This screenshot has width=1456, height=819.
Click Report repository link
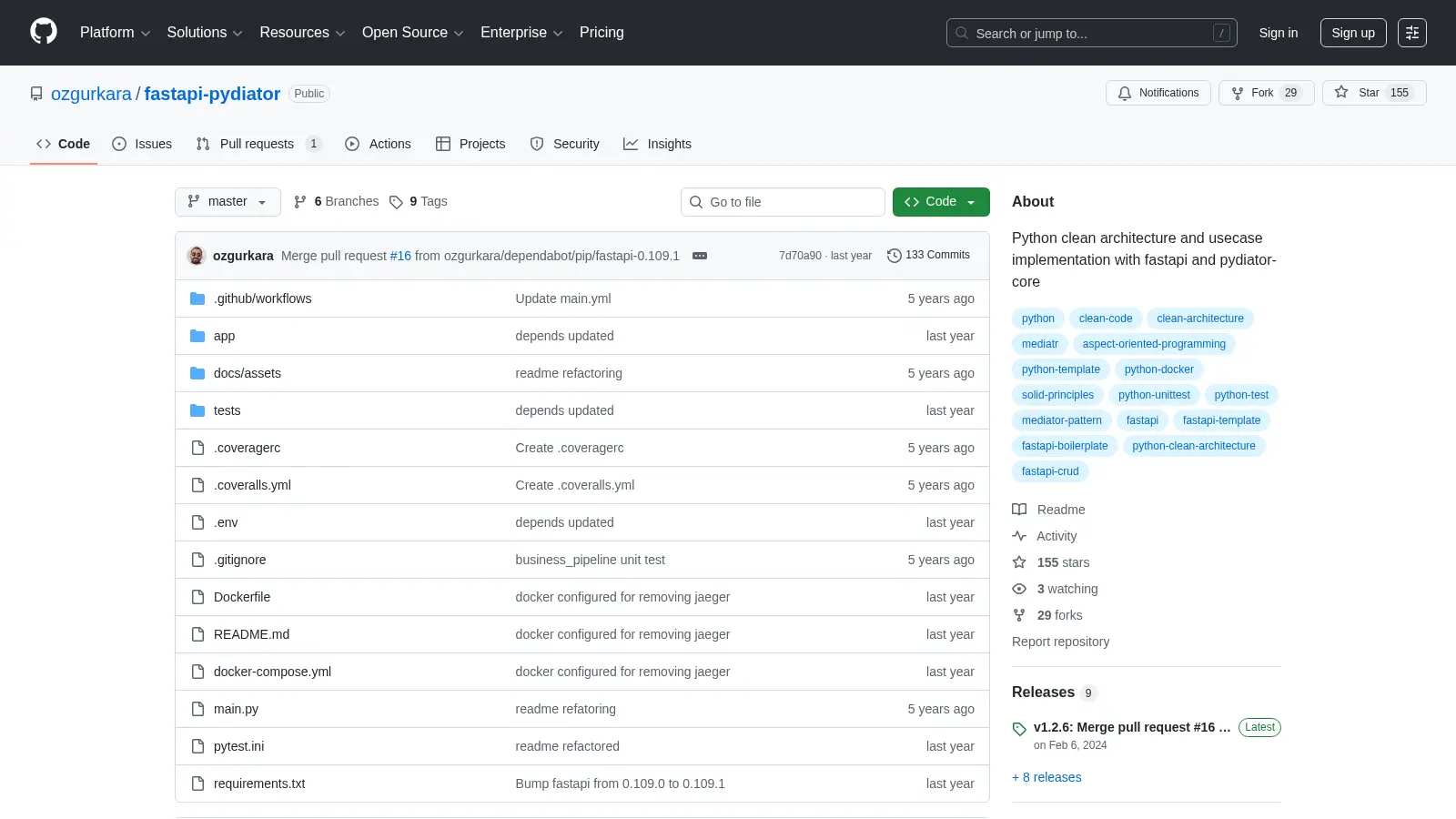[1060, 642]
